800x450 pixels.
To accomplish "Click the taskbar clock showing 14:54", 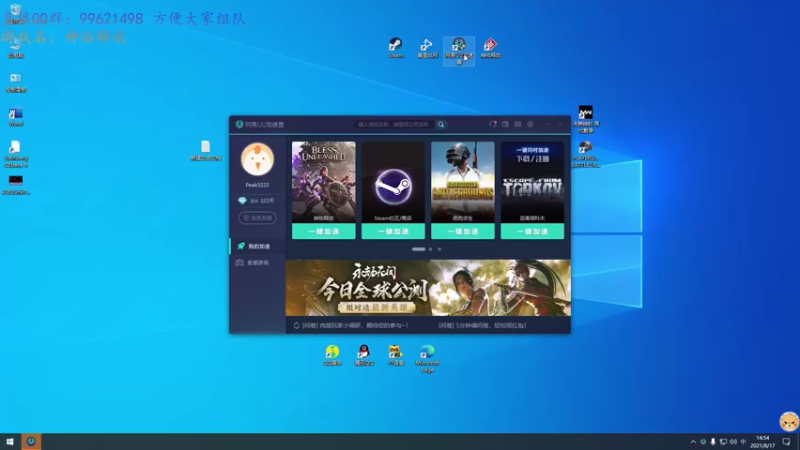I will tap(762, 442).
